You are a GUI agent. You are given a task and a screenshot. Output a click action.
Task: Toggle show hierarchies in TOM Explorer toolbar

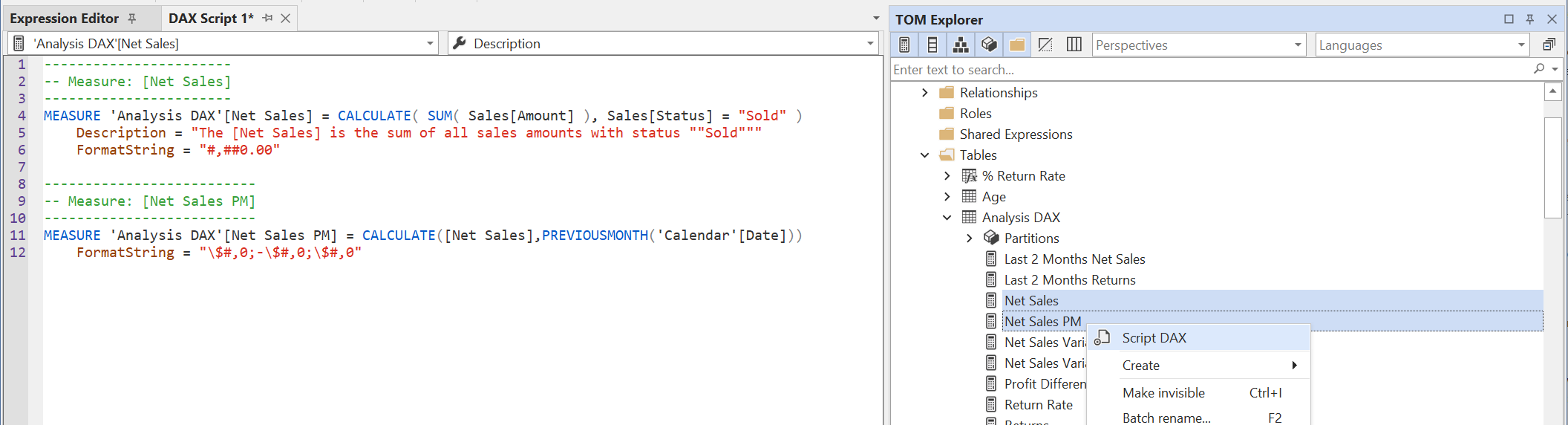click(961, 45)
